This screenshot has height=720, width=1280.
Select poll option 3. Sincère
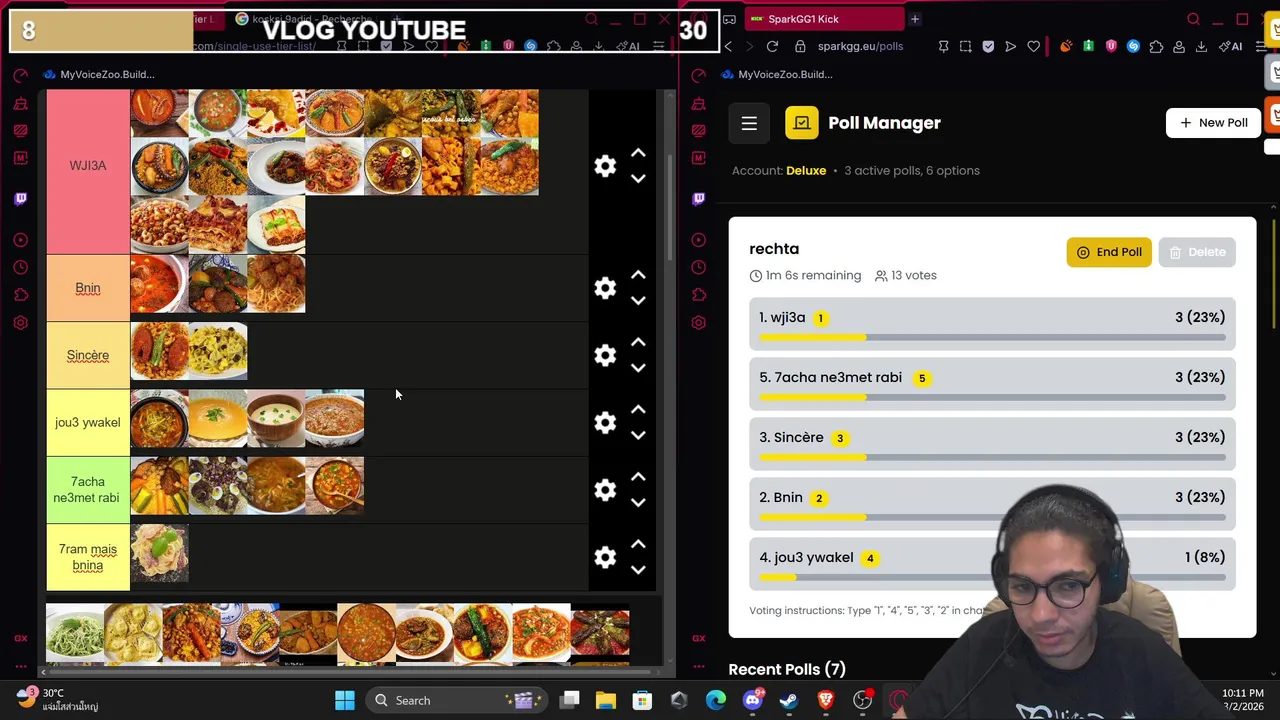click(992, 444)
